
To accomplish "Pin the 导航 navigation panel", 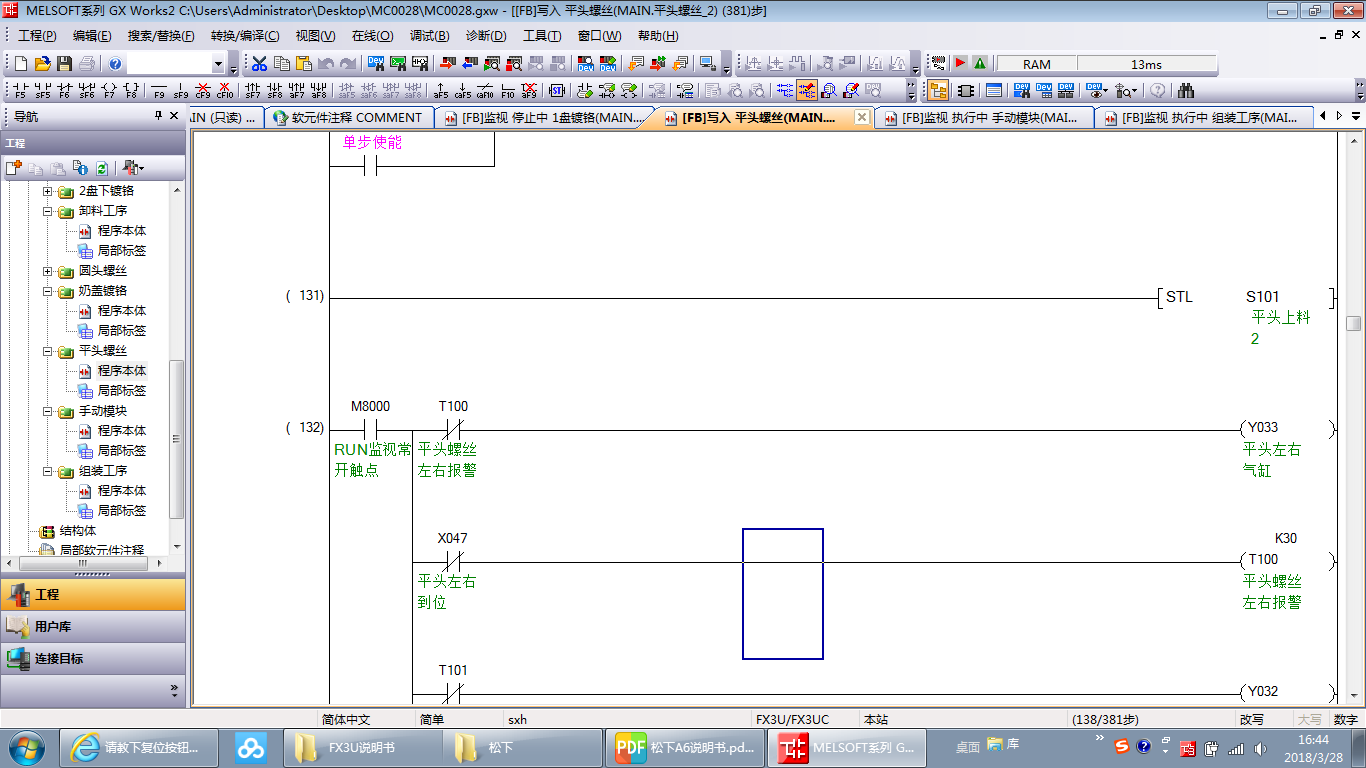I will click(158, 116).
